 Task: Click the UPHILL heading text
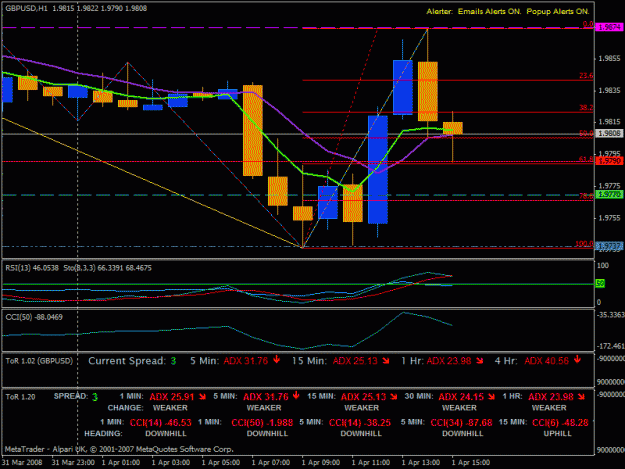tap(557, 434)
